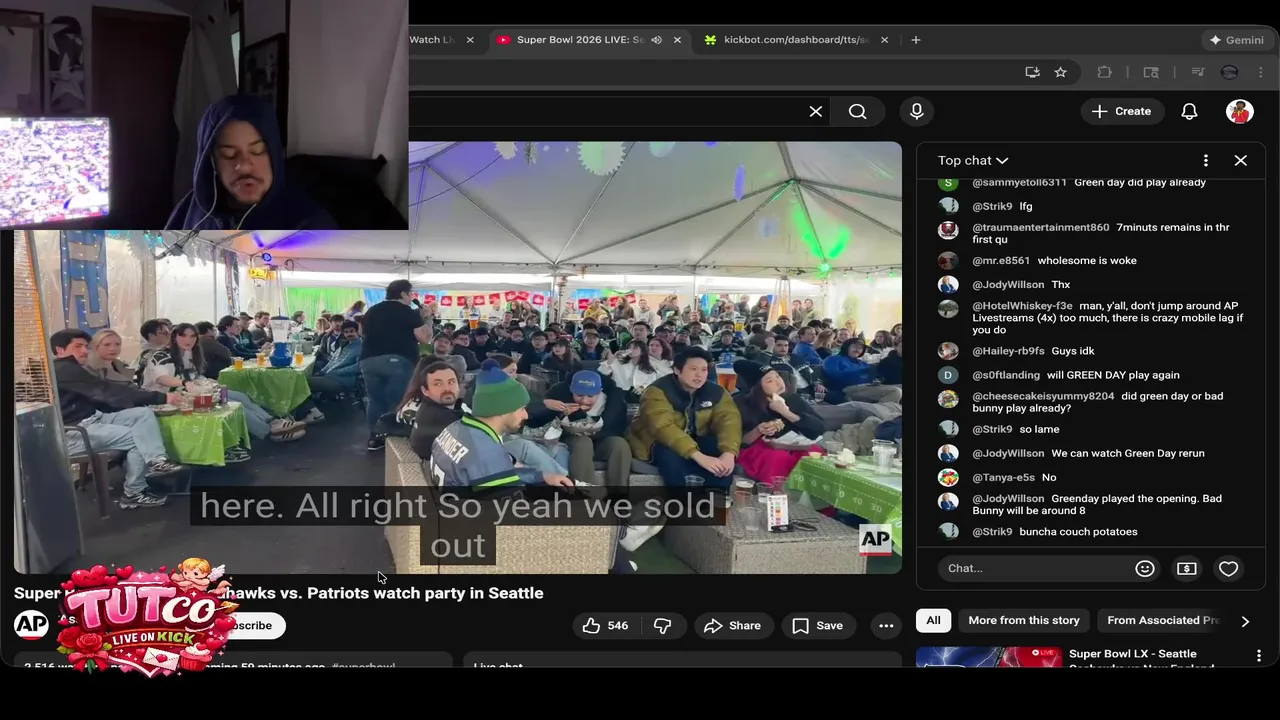The image size is (1280, 720).
Task: Open more video actions ellipsis
Action: point(886,625)
